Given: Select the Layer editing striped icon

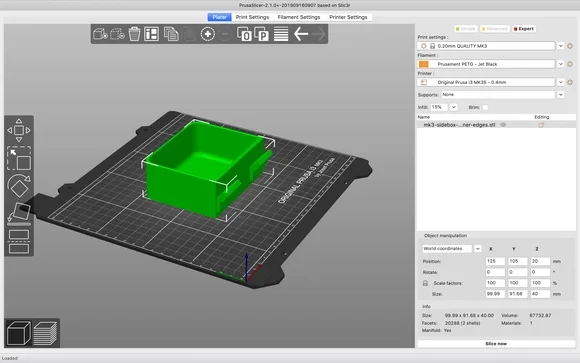Looking at the screenshot, I should tap(281, 34).
